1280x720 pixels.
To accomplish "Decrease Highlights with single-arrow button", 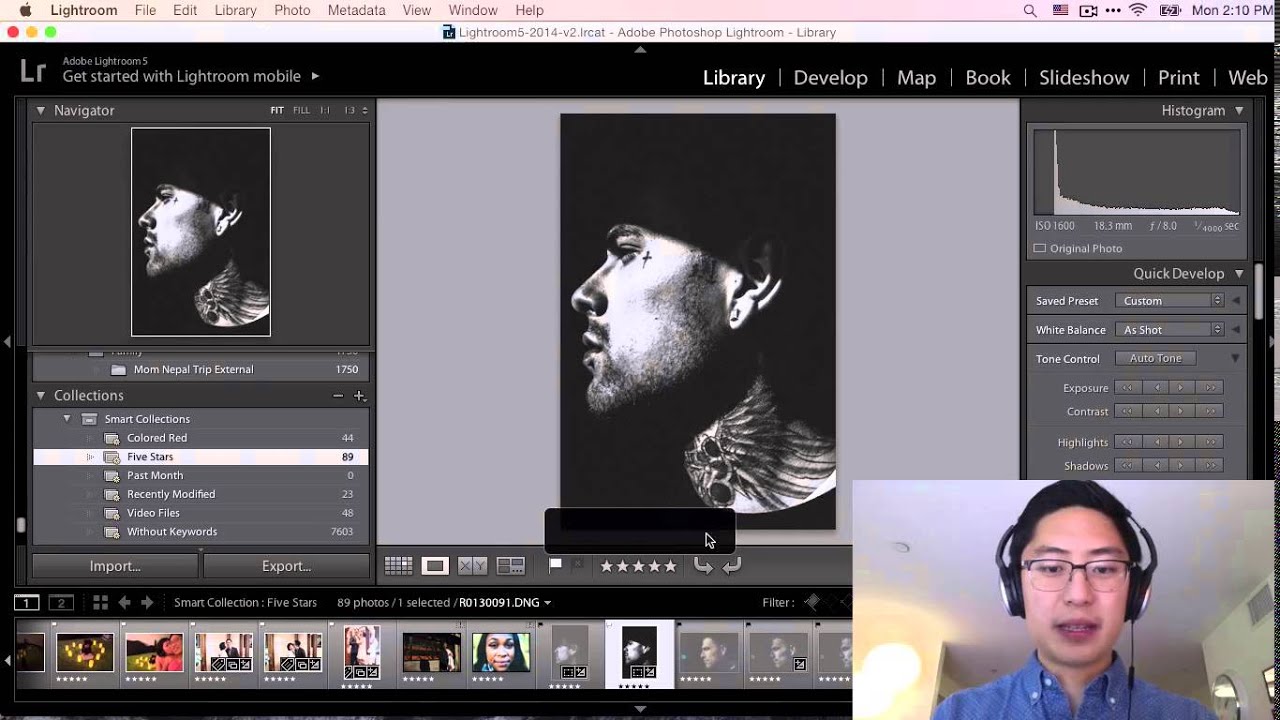I will 1157,442.
